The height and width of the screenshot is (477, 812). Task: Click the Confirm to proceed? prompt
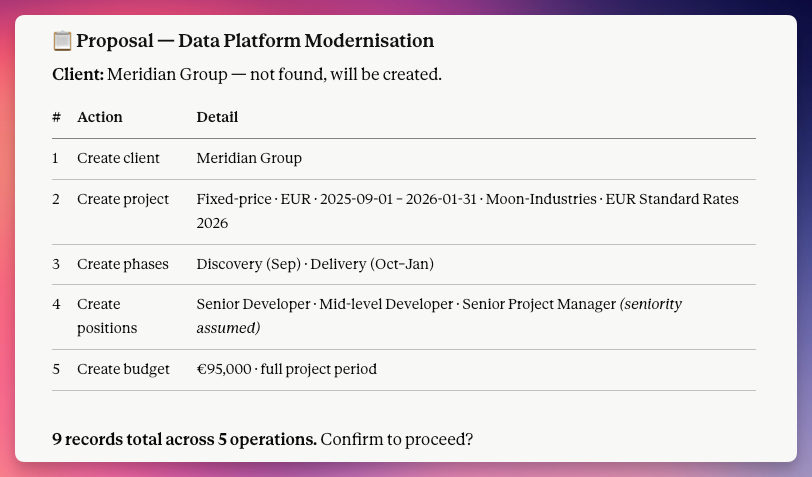coord(397,439)
